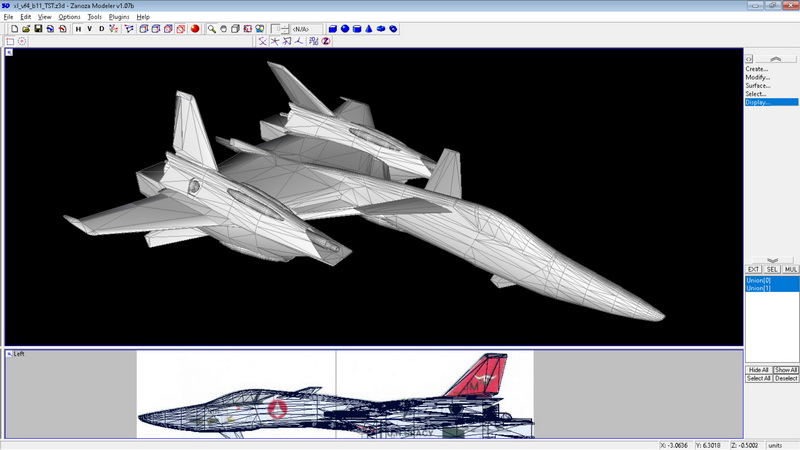The image size is (800, 450).
Task: Click the dotted circle selection mode icon
Action: (22, 41)
